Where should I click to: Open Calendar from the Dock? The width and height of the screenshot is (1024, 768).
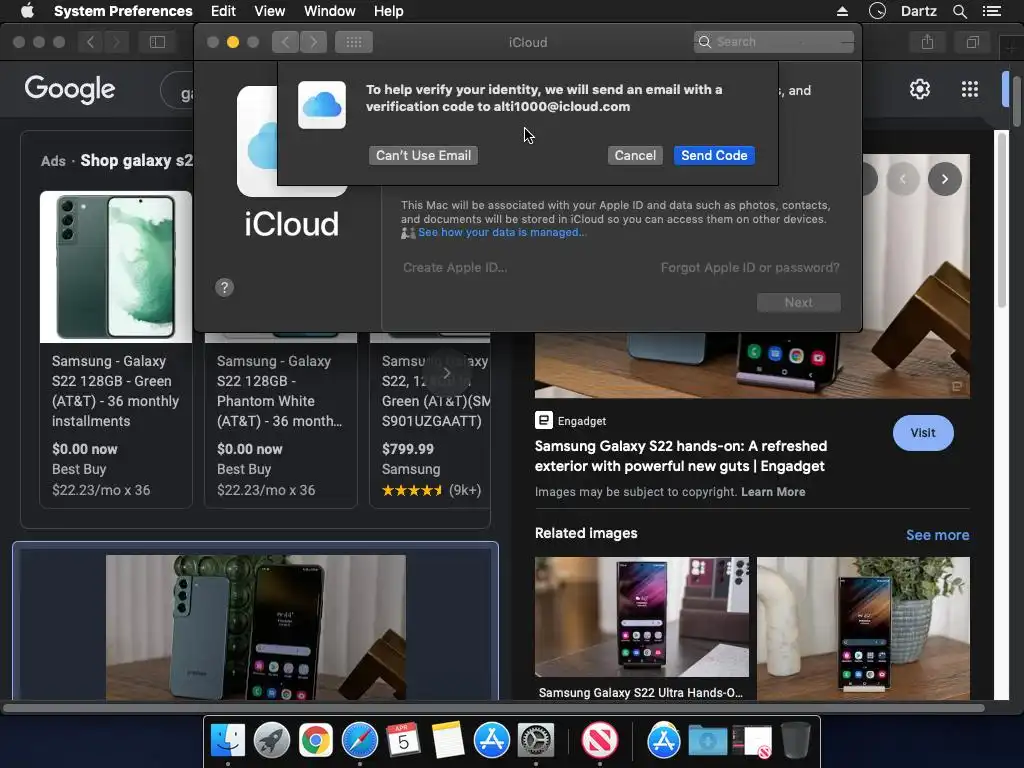pos(403,741)
